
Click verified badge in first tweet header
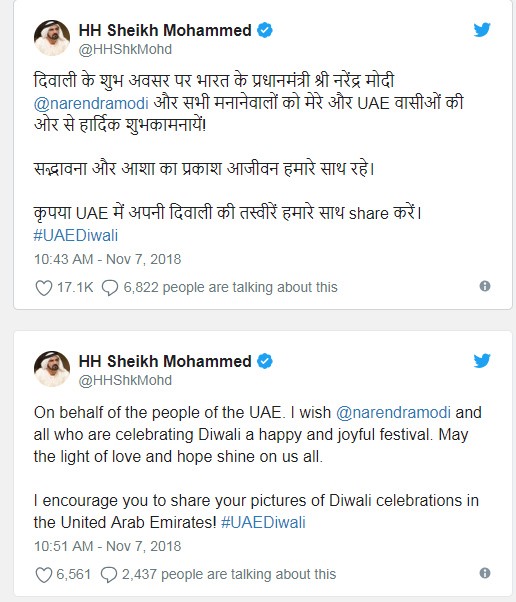click(x=265, y=30)
